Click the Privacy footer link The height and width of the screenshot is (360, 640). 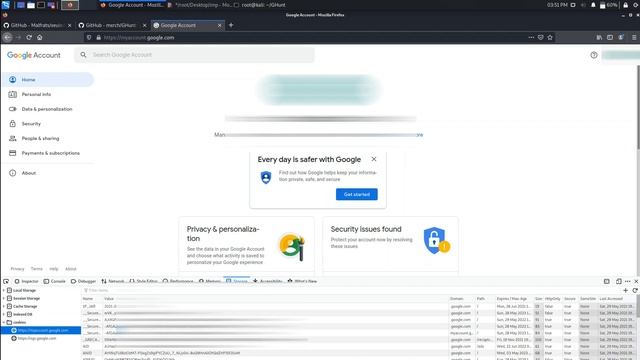point(17,269)
